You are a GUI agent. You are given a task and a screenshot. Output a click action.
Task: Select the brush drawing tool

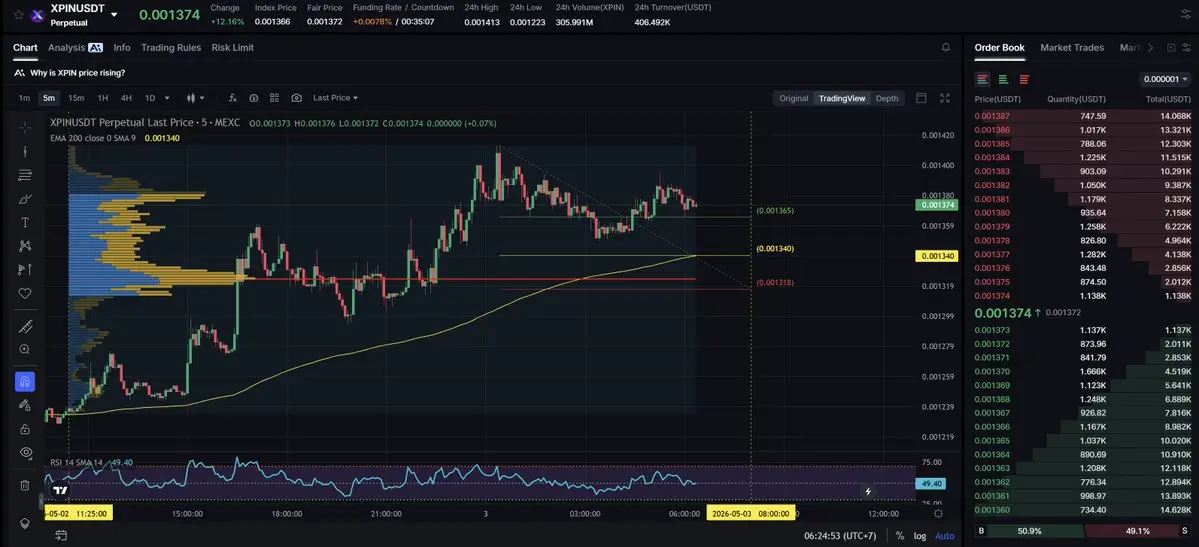point(24,199)
